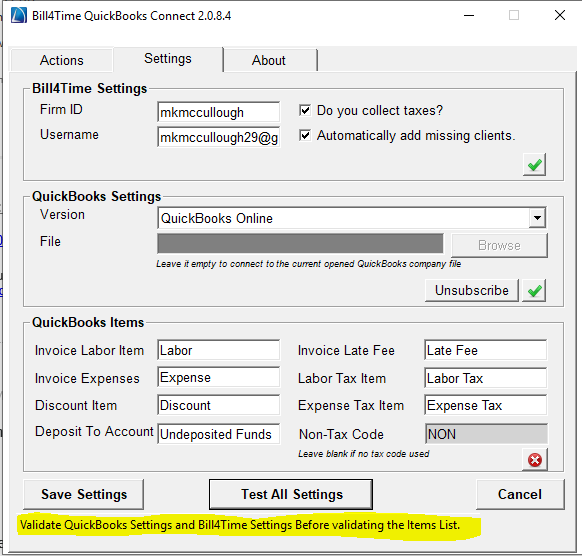Open the QuickBooks Version dropdown
The image size is (582, 556).
pyautogui.click(x=537, y=218)
